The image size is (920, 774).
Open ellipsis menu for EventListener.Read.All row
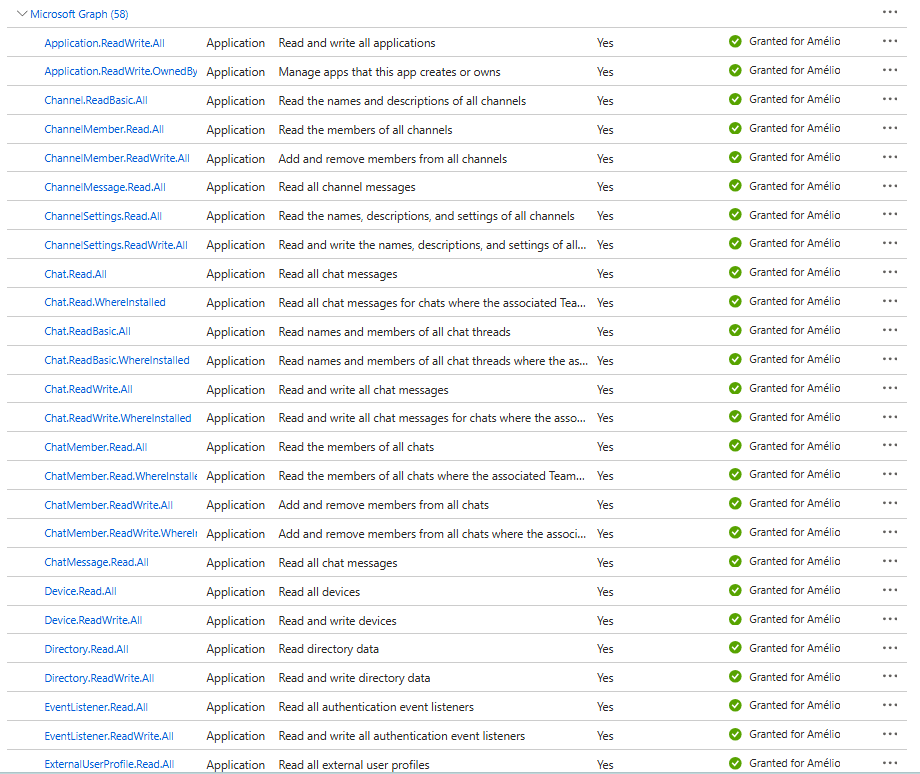pos(889,705)
